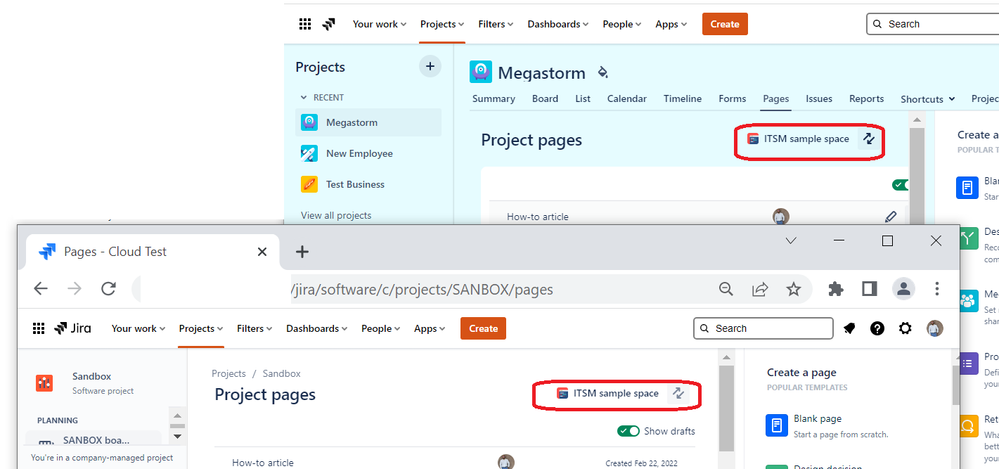Click Blank page template title in Sandbox
The image size is (999, 469).
[817, 419]
